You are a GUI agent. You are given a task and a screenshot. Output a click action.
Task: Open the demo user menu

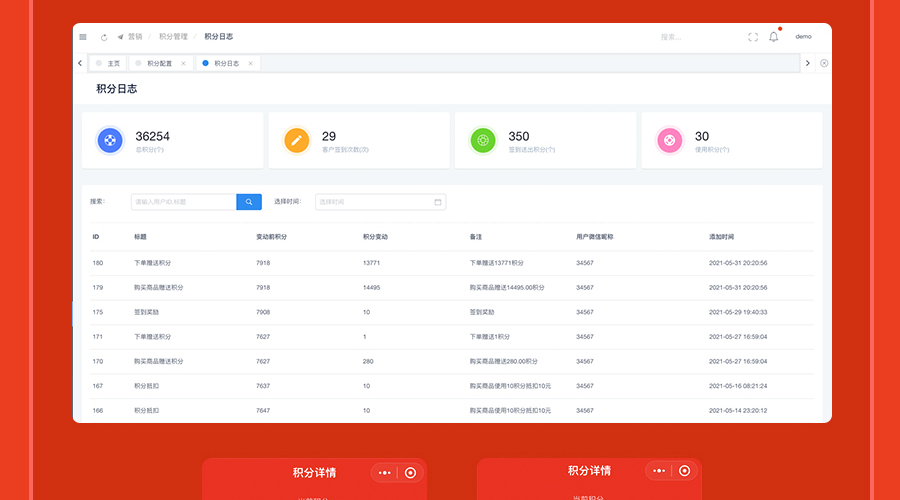pos(803,37)
